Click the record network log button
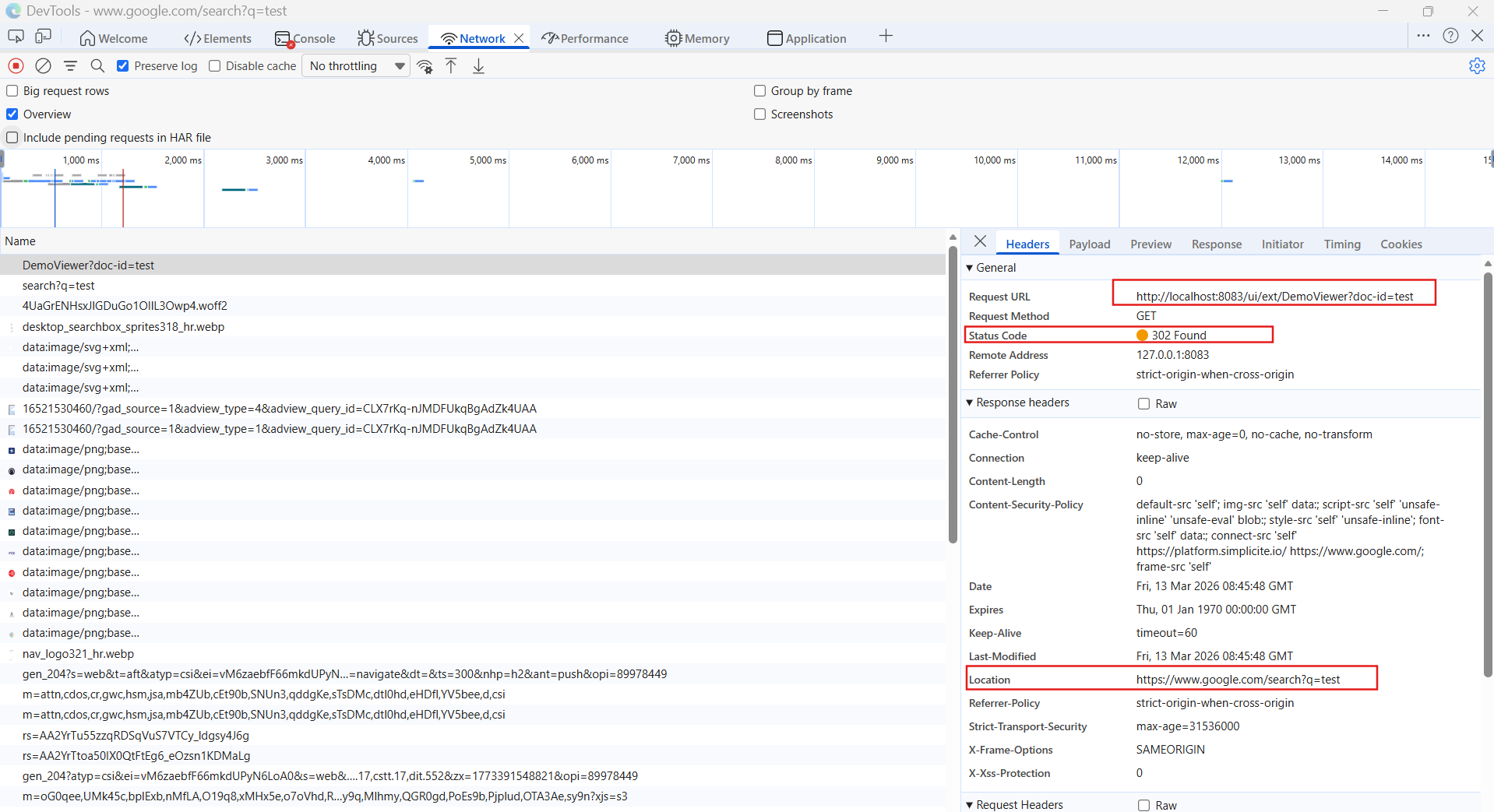1494x812 pixels. click(x=16, y=66)
